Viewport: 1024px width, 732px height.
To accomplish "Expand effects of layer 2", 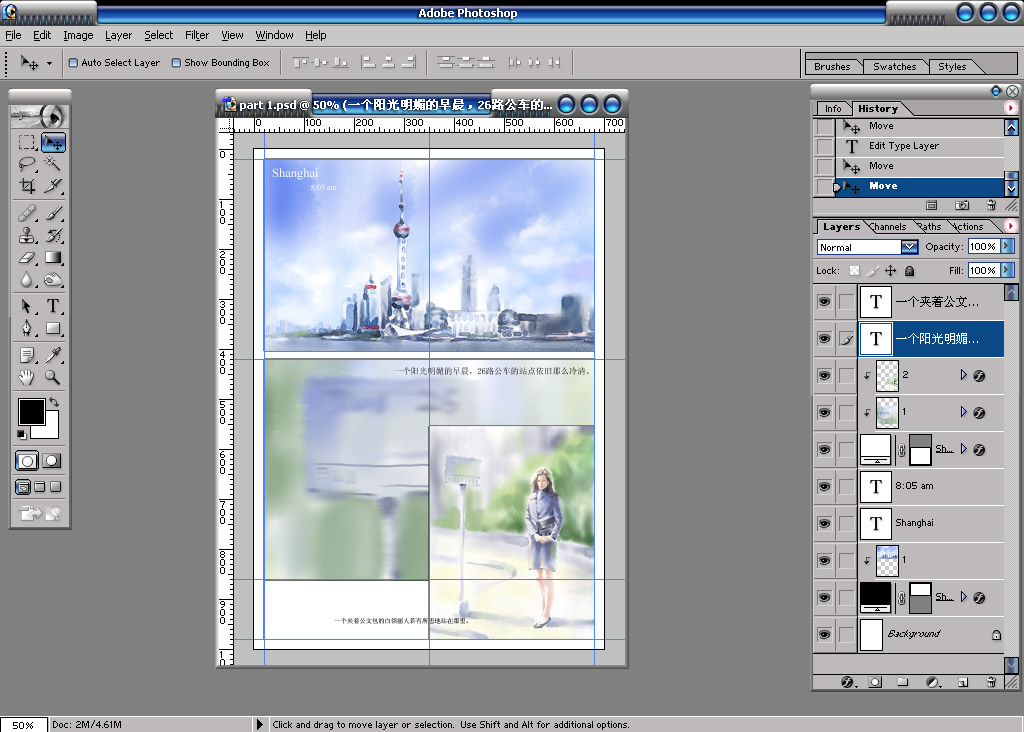I will (963, 375).
